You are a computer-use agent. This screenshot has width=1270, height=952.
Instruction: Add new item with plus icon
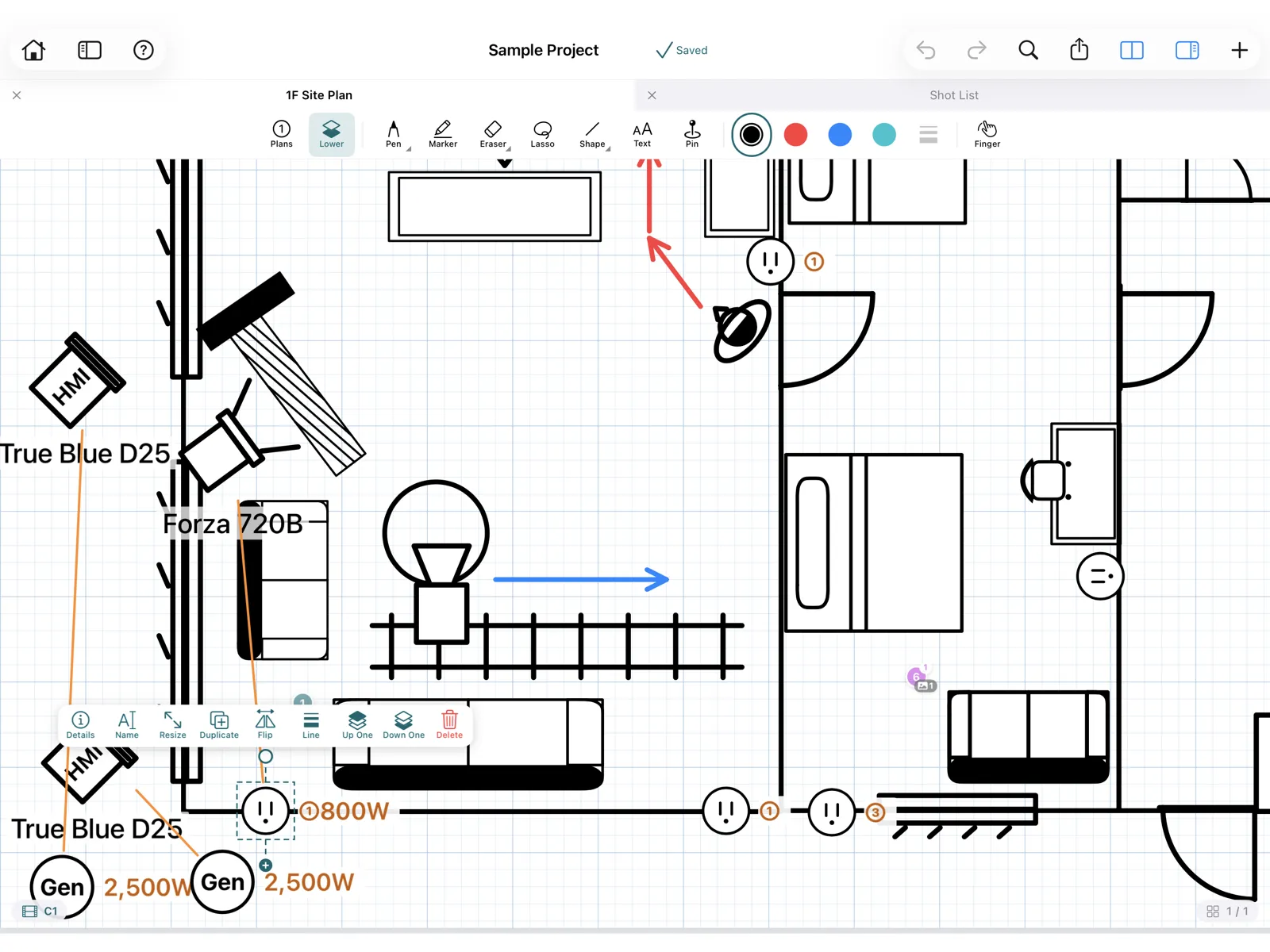[1239, 50]
